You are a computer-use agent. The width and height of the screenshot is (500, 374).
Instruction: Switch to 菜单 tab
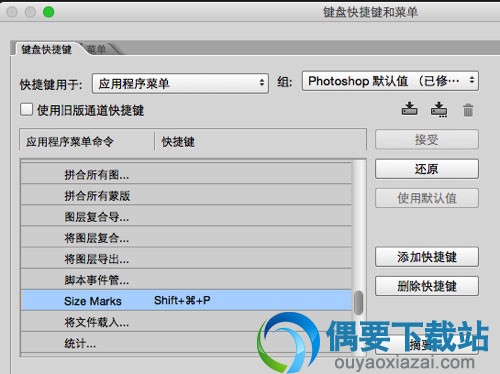(x=97, y=50)
